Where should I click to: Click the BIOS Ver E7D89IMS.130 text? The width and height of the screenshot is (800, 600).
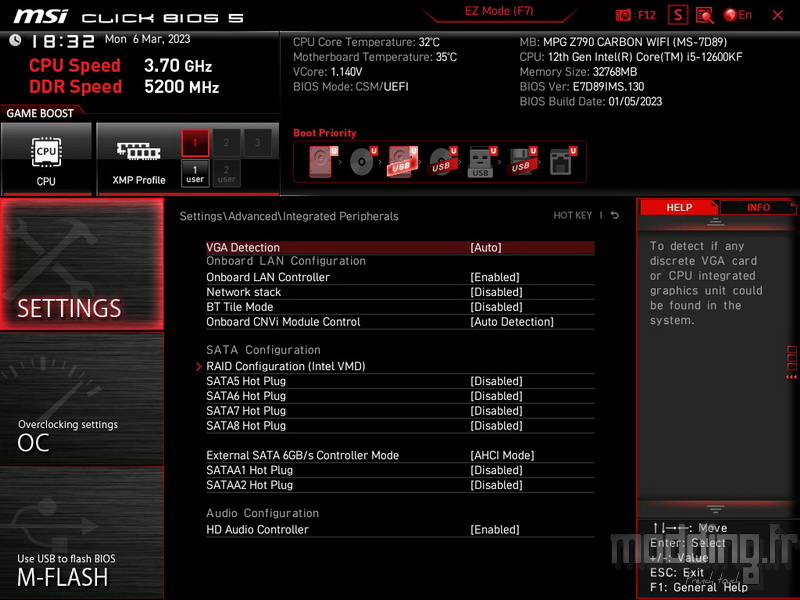pos(582,87)
